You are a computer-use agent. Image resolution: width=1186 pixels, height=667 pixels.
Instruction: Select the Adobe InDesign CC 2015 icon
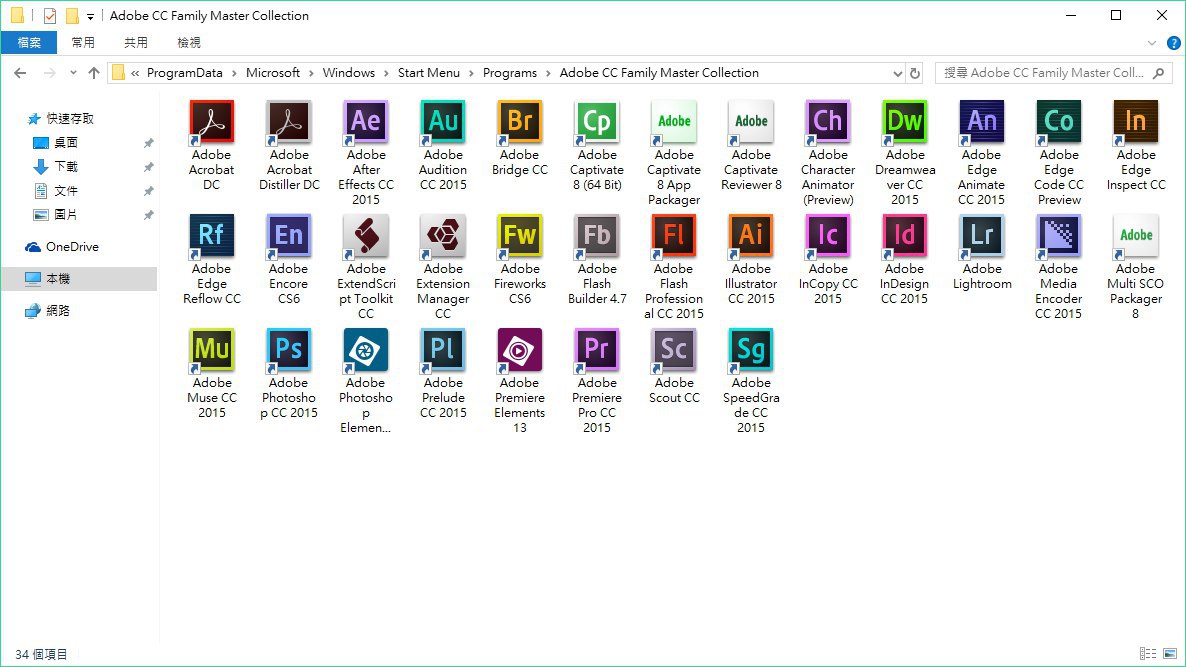pos(905,236)
